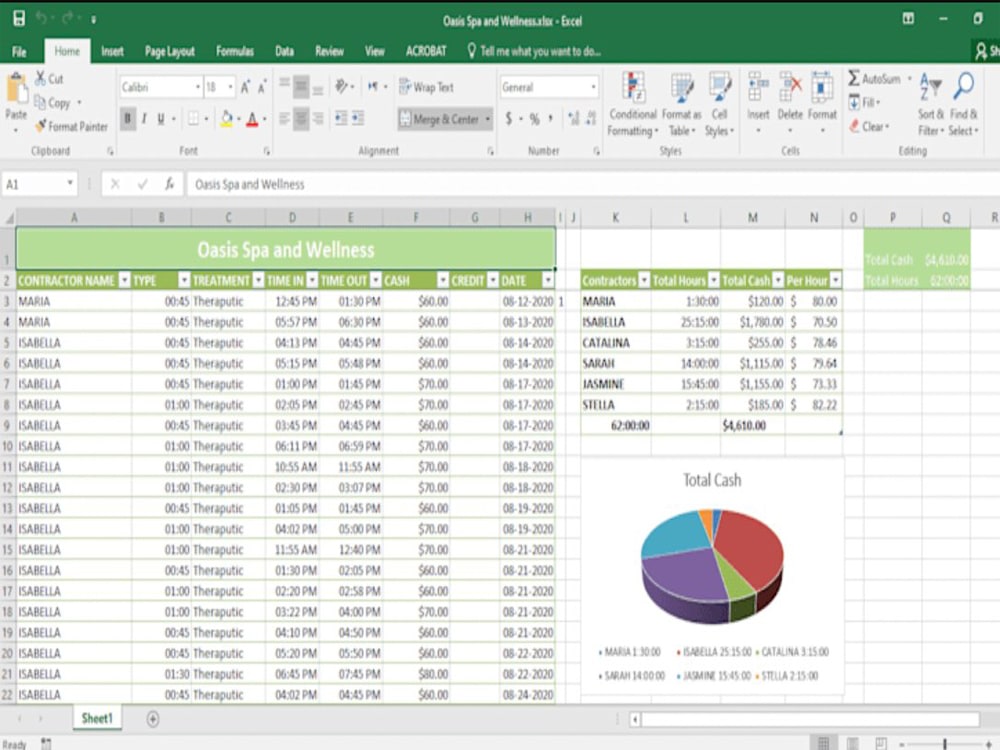This screenshot has width=1000, height=750.
Task: Expand the Font Size dropdown
Action: pos(229,86)
